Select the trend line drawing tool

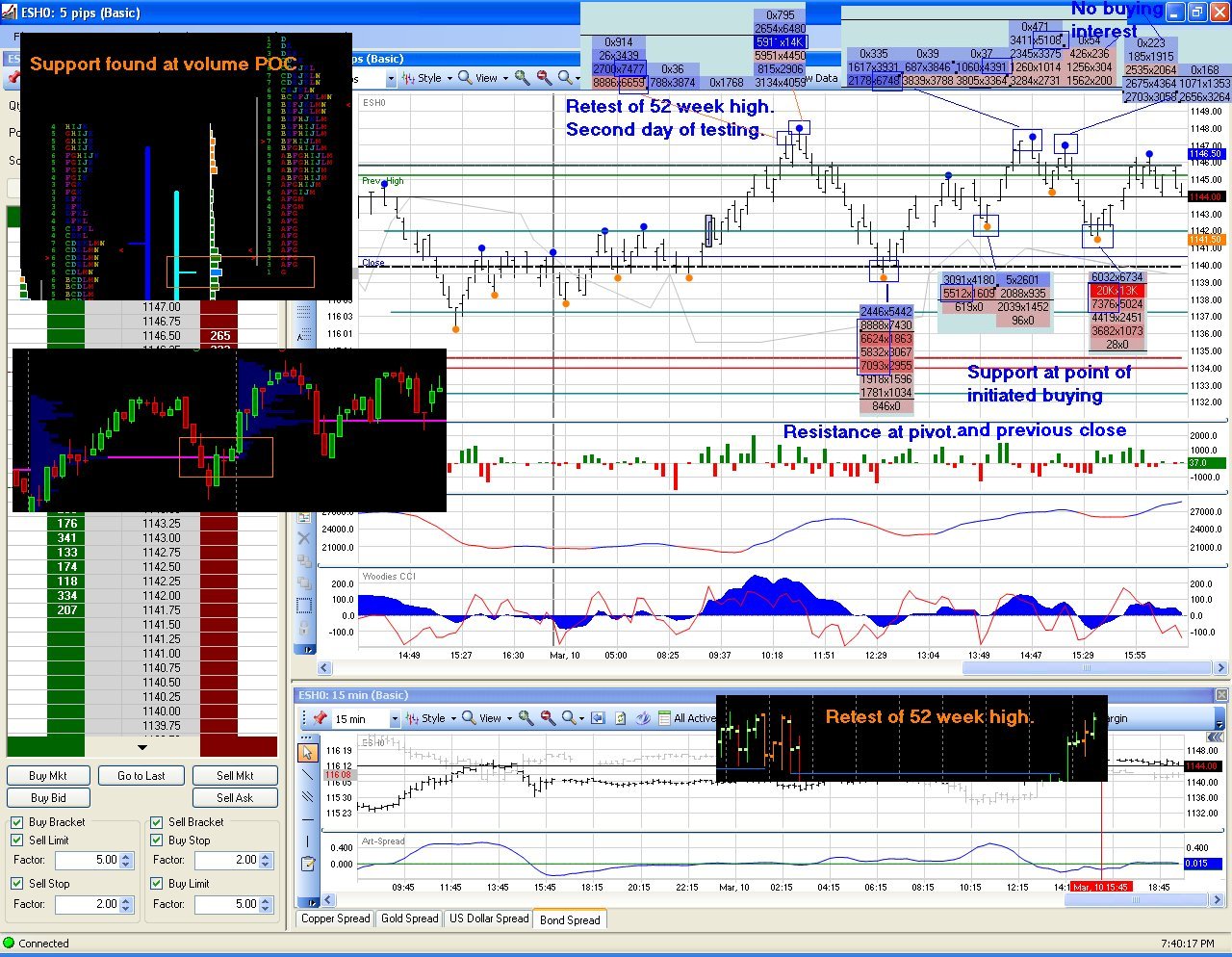click(x=308, y=774)
